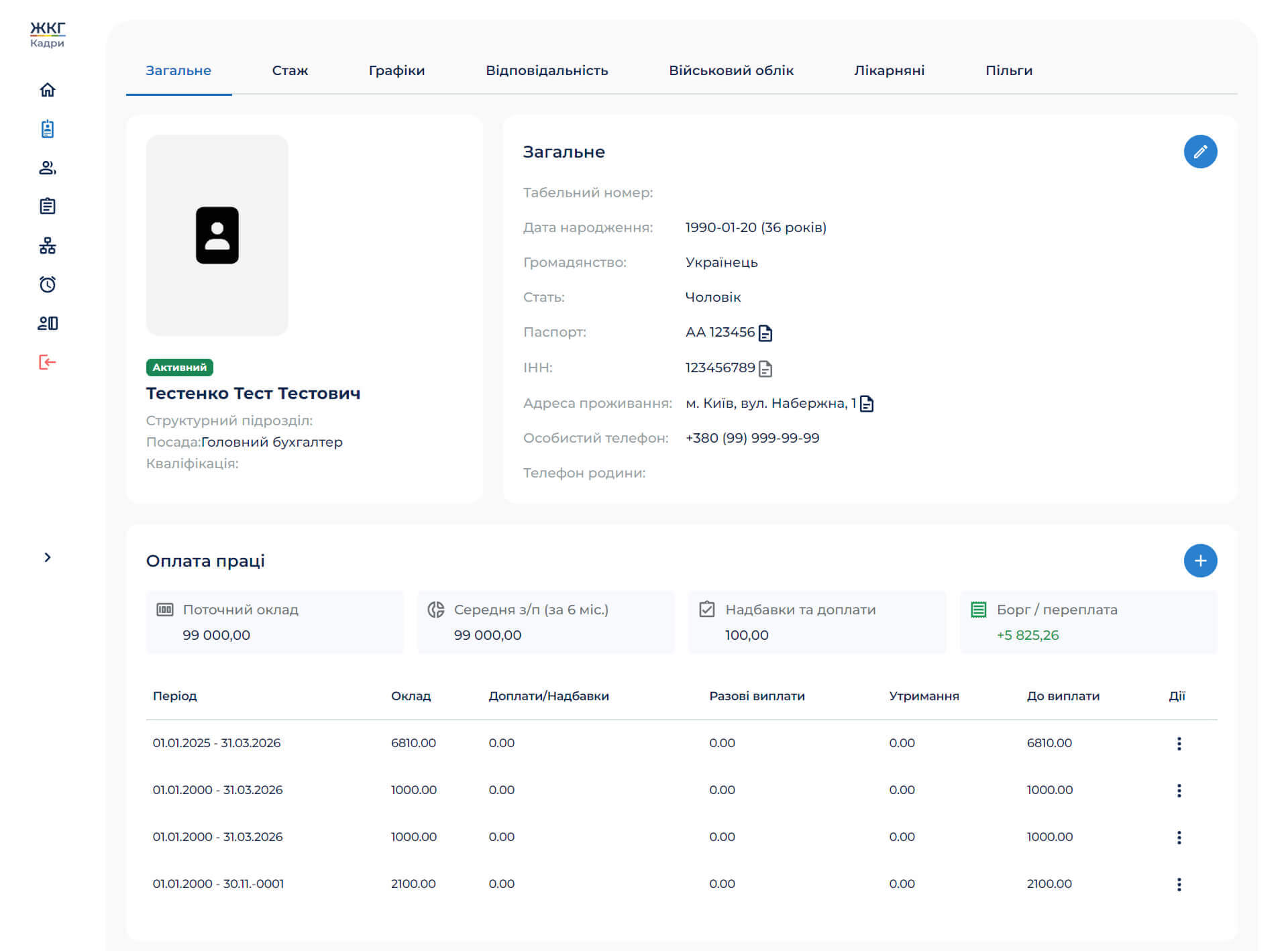Open the home icon in sidebar

point(47,90)
